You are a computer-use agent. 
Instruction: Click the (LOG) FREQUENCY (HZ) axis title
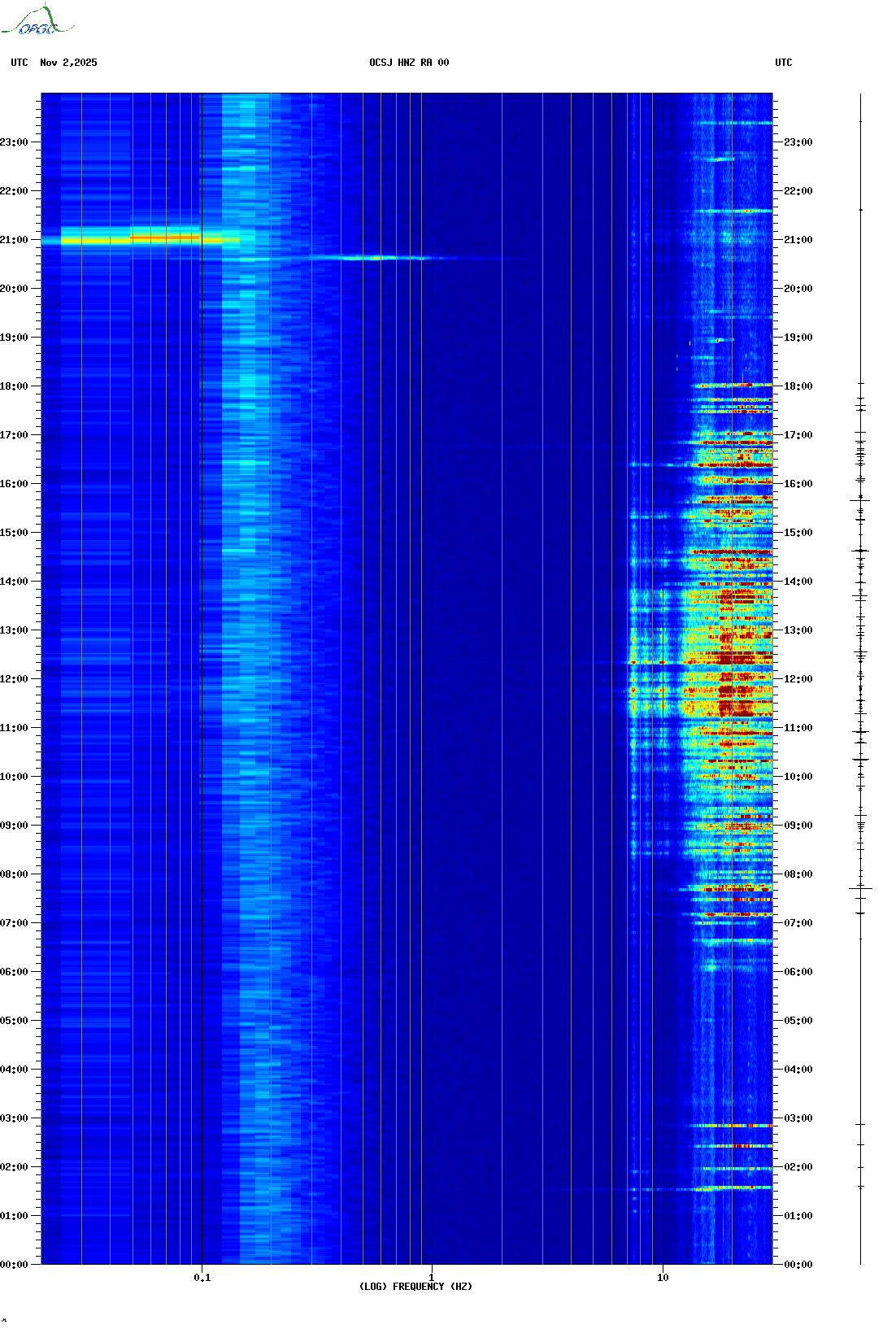point(415,1287)
